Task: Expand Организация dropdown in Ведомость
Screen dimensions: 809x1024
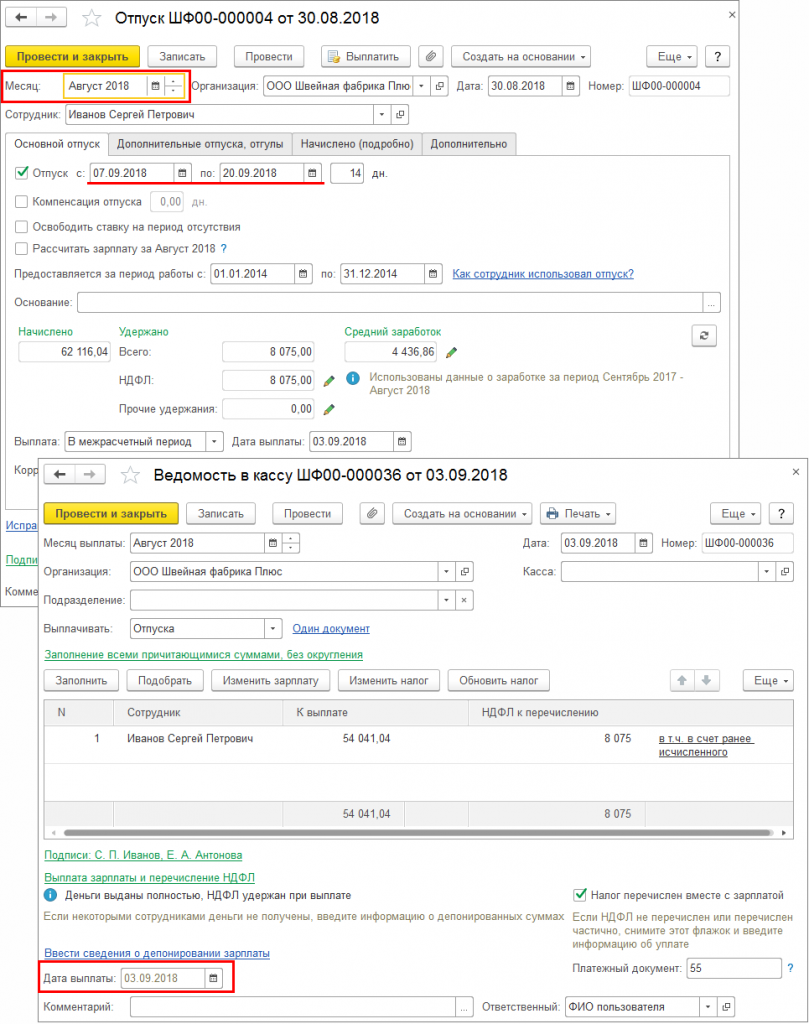Action: pyautogui.click(x=446, y=571)
